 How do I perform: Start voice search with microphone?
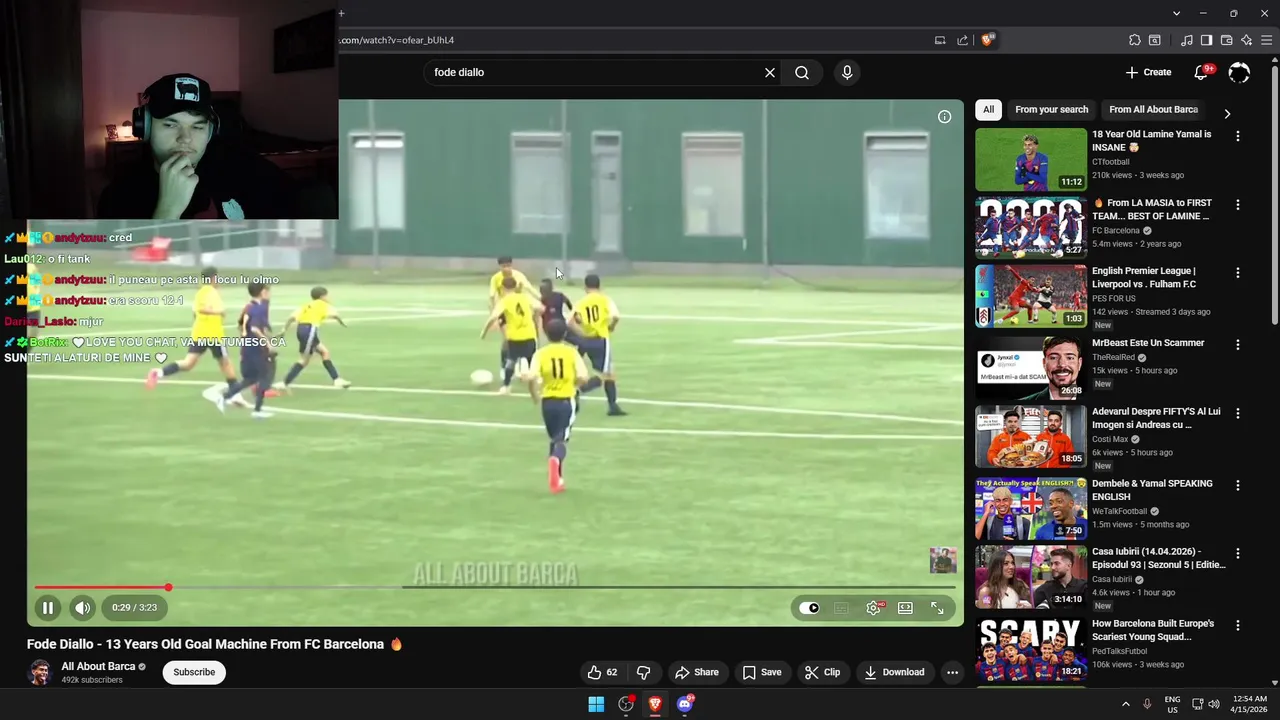point(847,72)
